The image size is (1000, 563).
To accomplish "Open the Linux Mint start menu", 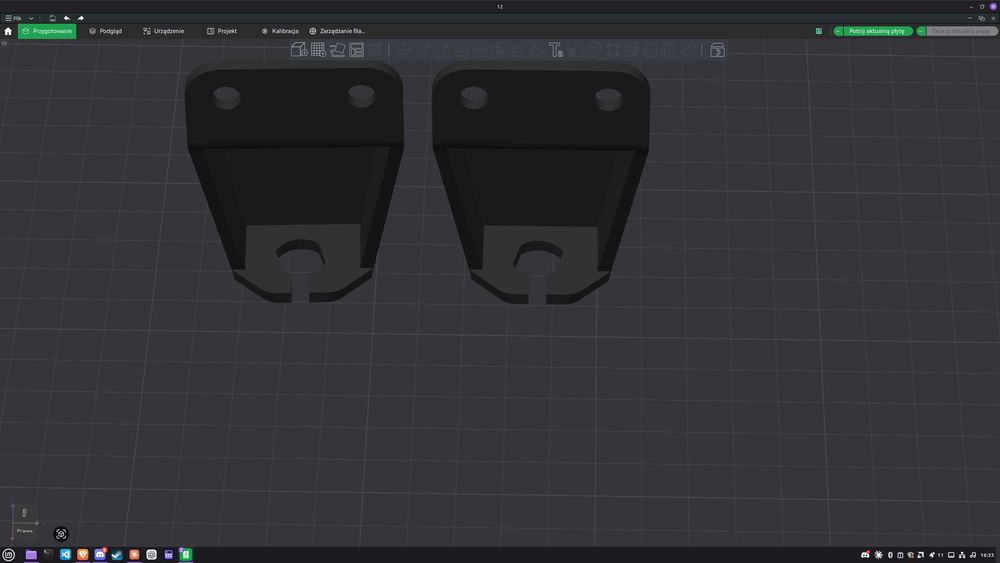I will point(8,555).
